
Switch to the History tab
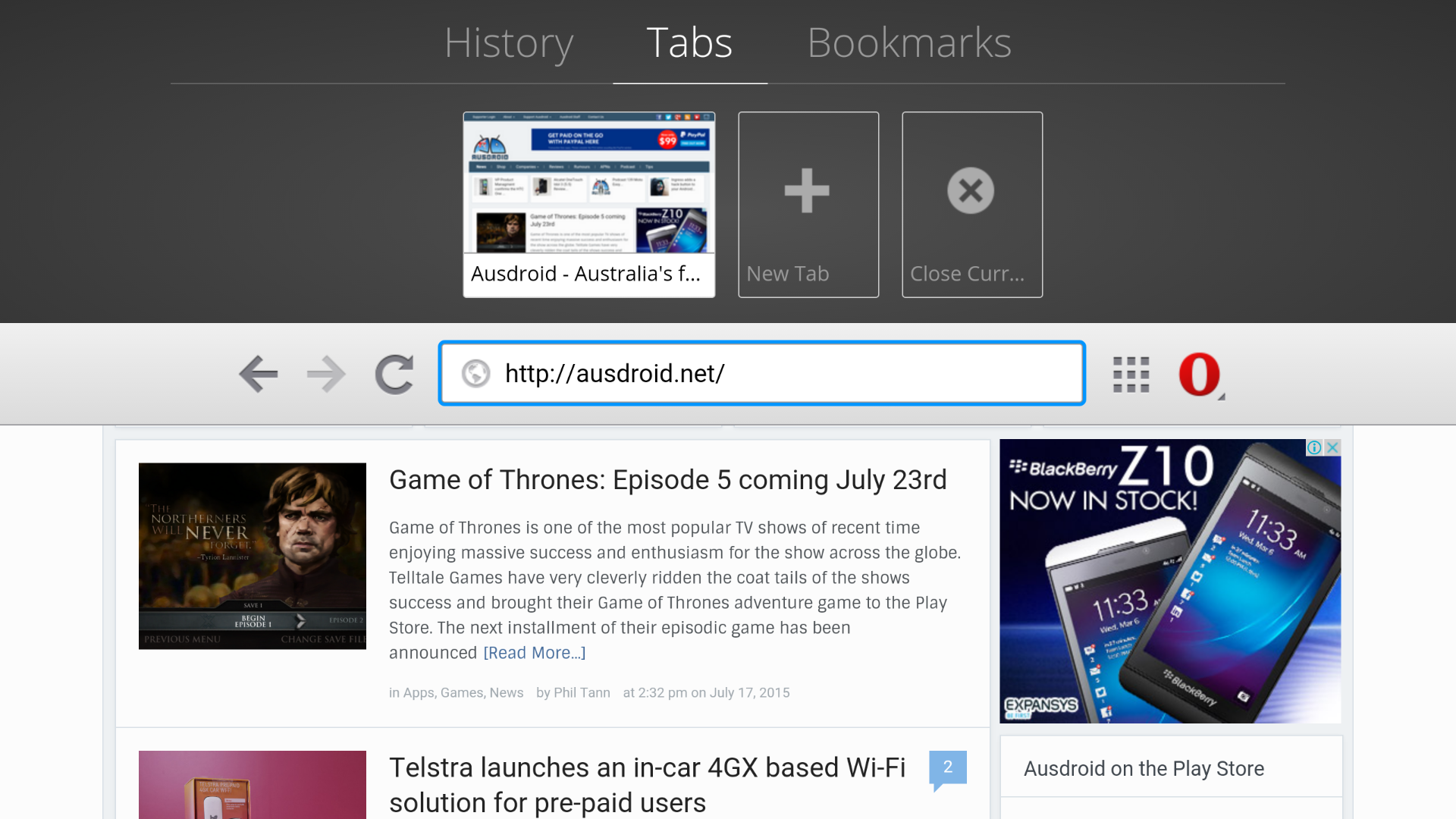point(509,42)
